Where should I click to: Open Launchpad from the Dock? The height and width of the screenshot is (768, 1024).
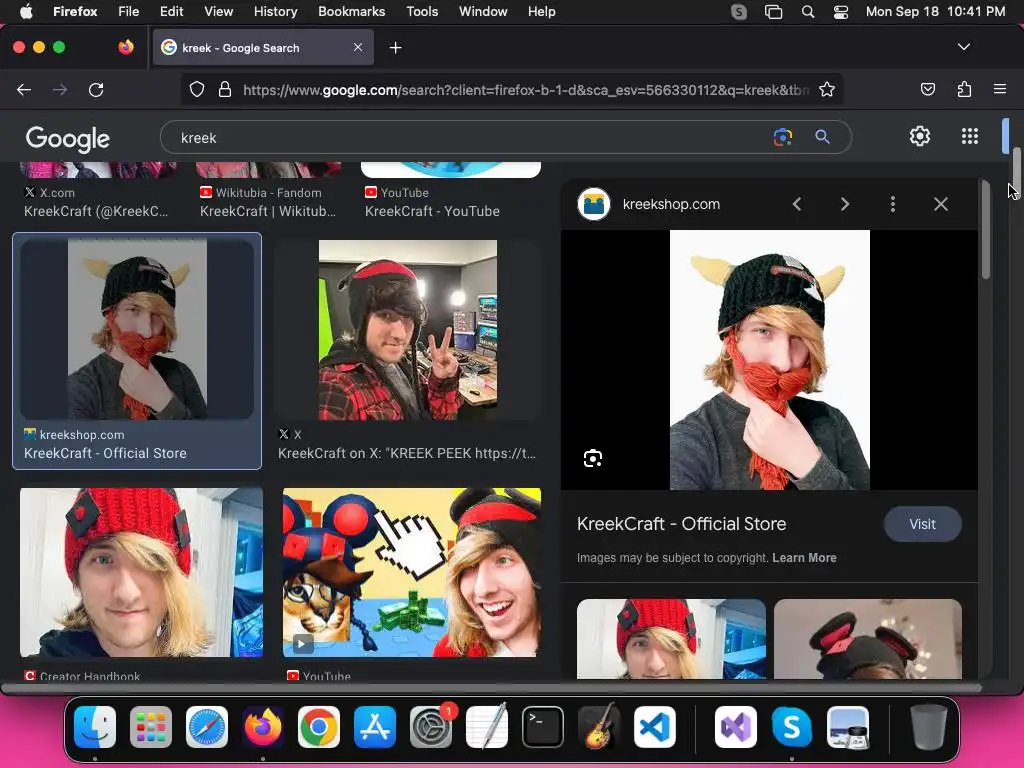click(151, 726)
